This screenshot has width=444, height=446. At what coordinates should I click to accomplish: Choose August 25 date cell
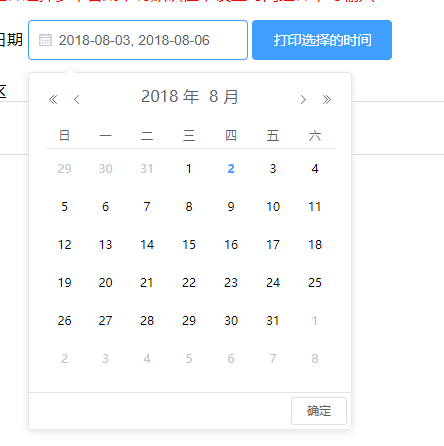pos(315,283)
